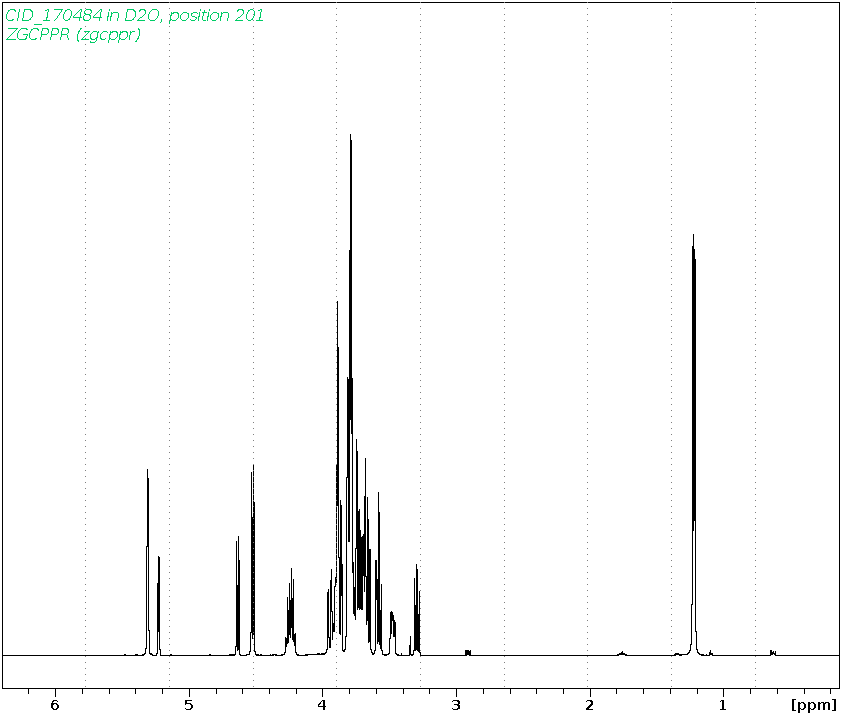The height and width of the screenshot is (717, 843).
Task: Click the axis tick label '1'
Action: pos(723,705)
